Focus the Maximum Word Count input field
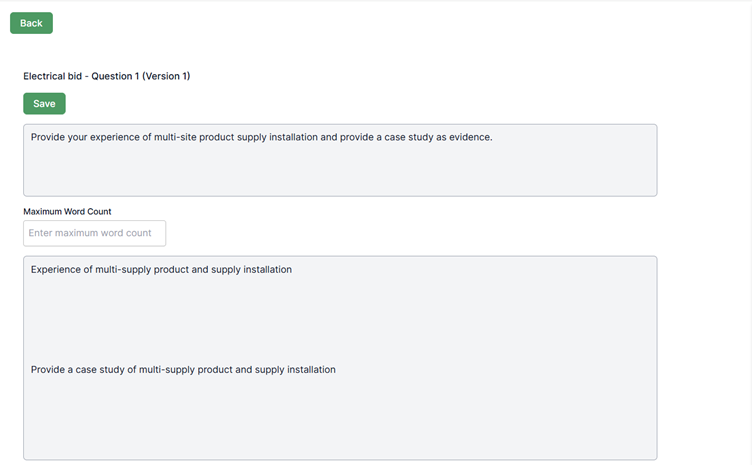 [x=94, y=233]
